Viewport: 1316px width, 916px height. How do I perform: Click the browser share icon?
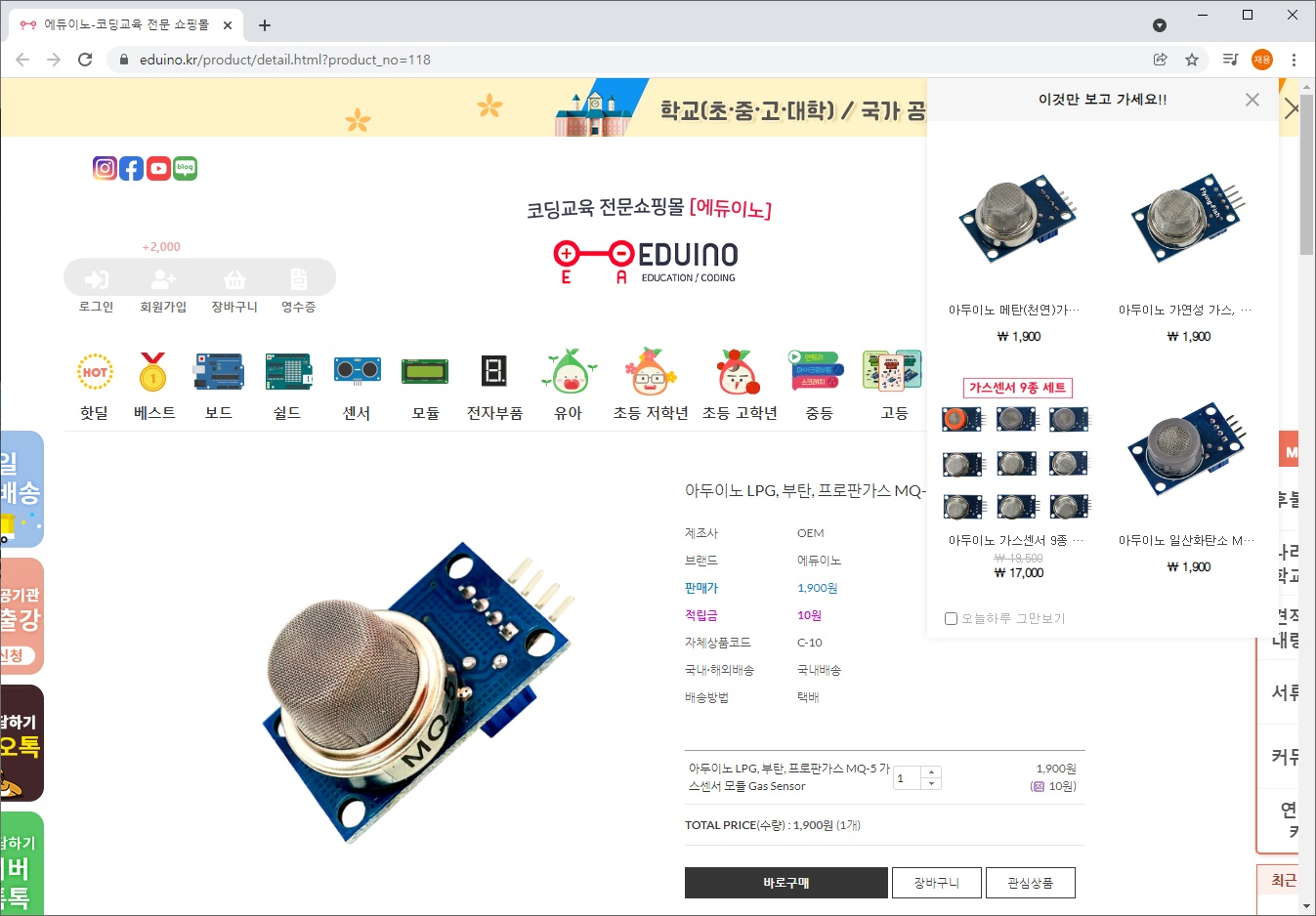click(x=1161, y=60)
